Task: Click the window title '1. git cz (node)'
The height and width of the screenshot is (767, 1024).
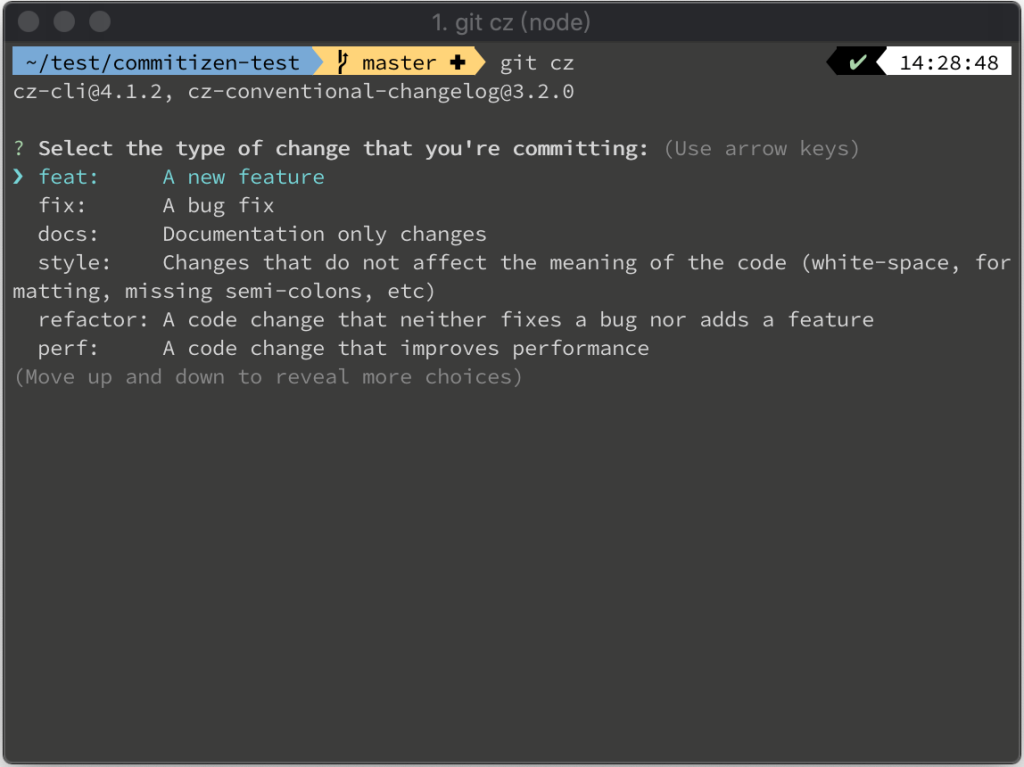Action: pos(511,22)
